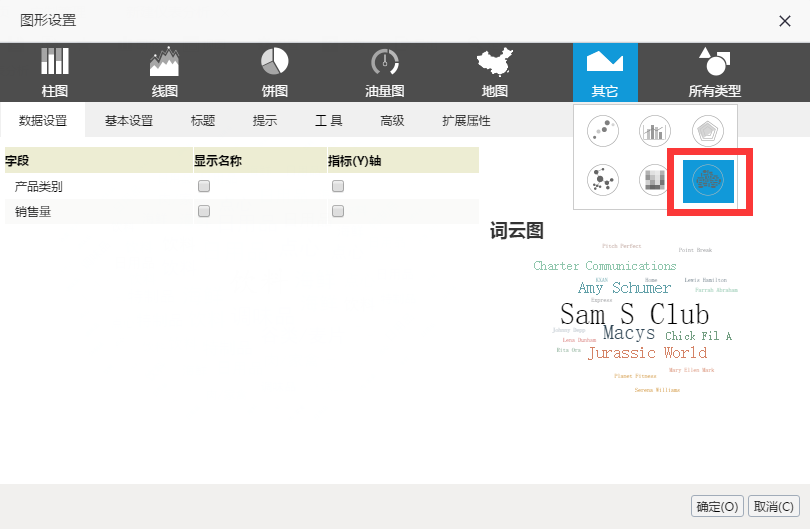The image size is (810, 529).
Task: Check 指标(Y)轴 box for 销售量
Action: click(338, 211)
